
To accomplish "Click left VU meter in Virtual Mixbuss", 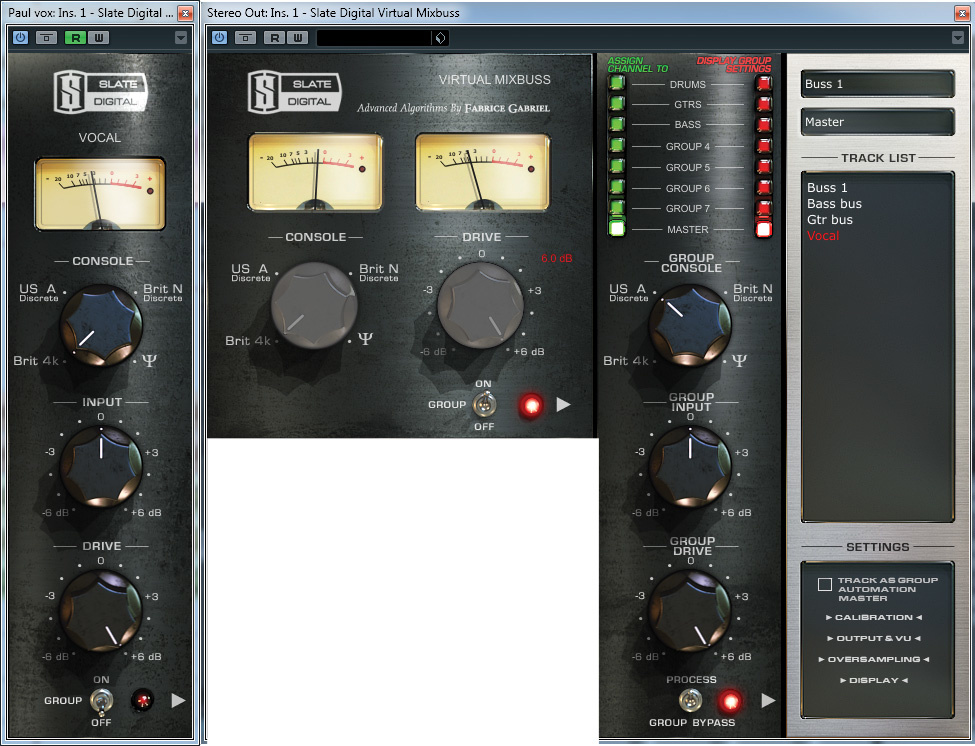I will pyautogui.click(x=315, y=172).
